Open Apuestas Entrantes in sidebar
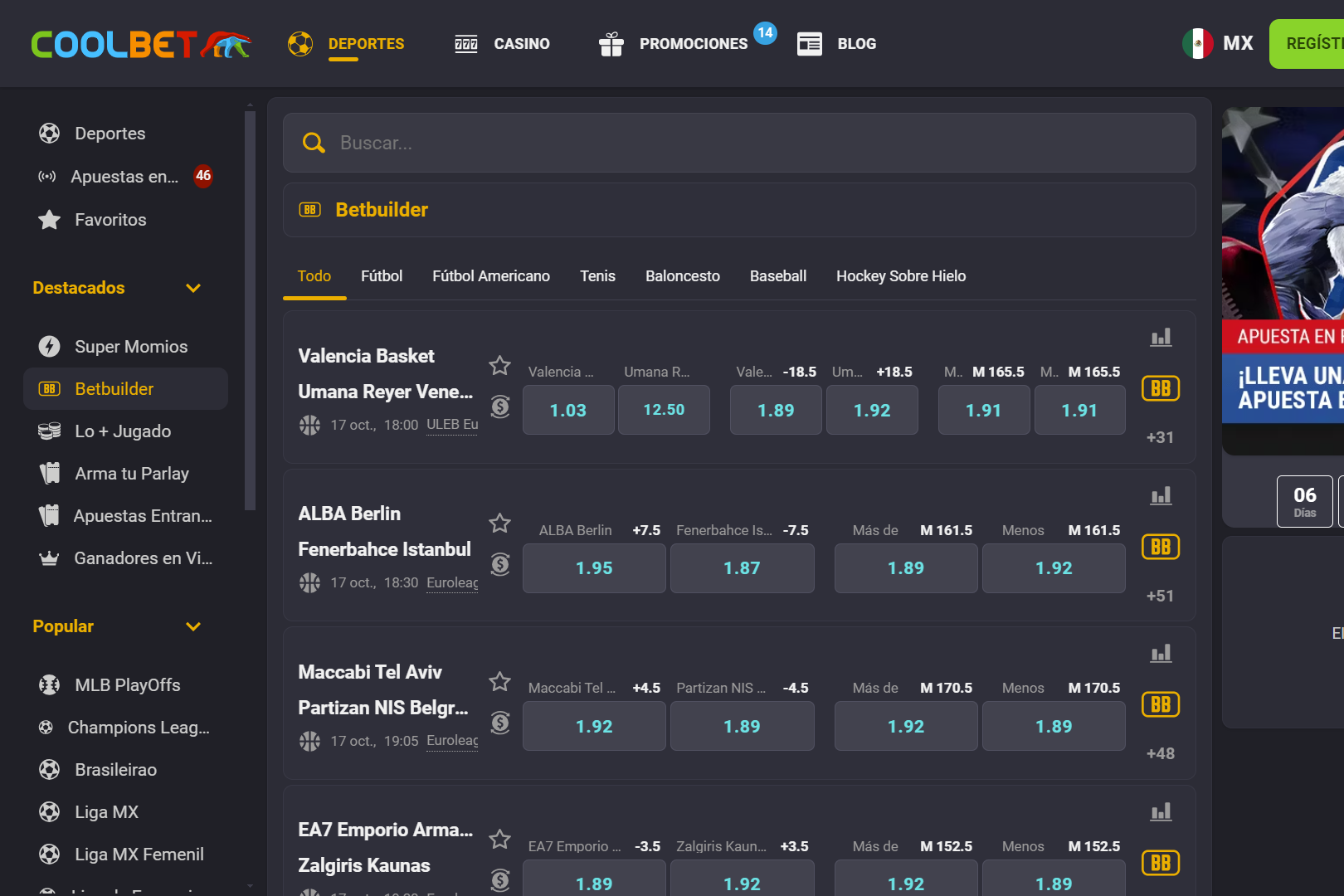This screenshot has width=1344, height=896. pos(143,515)
